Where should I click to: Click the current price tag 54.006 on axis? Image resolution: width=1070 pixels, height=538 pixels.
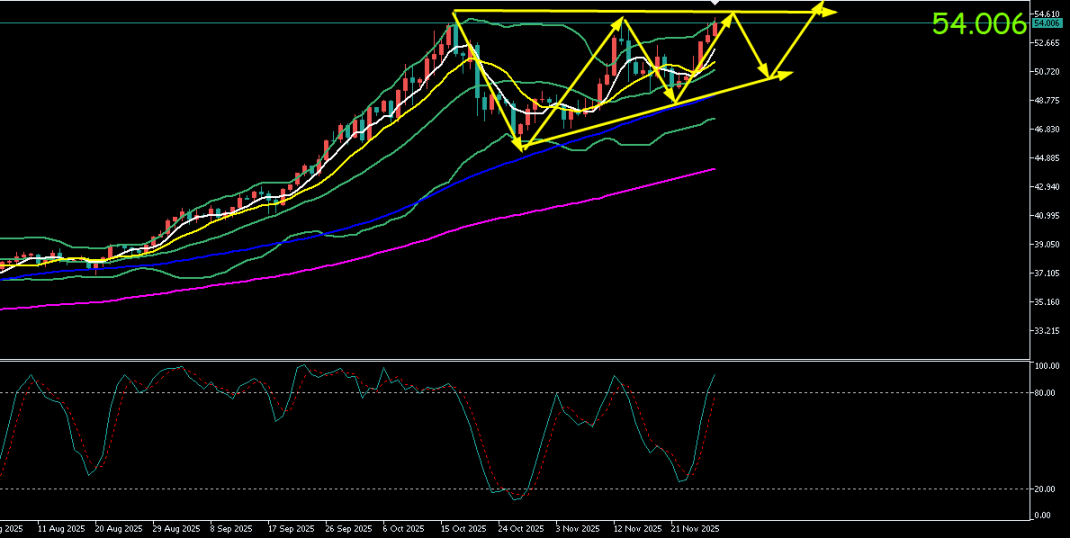click(x=1047, y=23)
